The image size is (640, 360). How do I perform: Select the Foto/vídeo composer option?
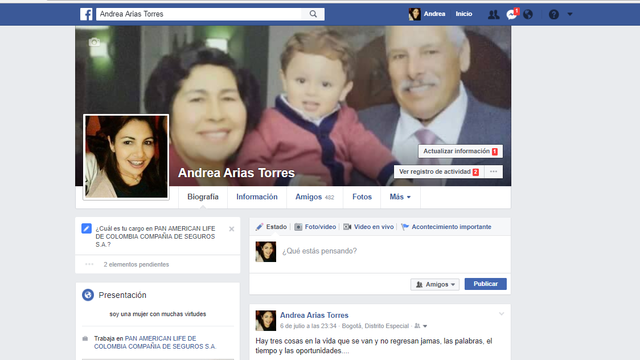(x=315, y=227)
